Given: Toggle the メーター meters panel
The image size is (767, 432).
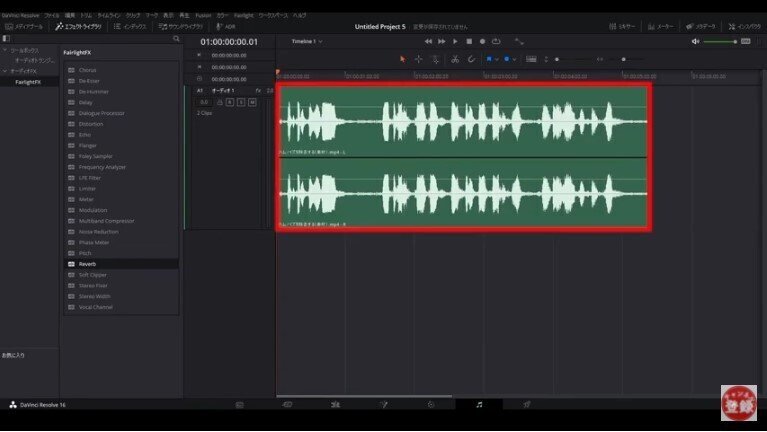Looking at the screenshot, I should point(660,26).
